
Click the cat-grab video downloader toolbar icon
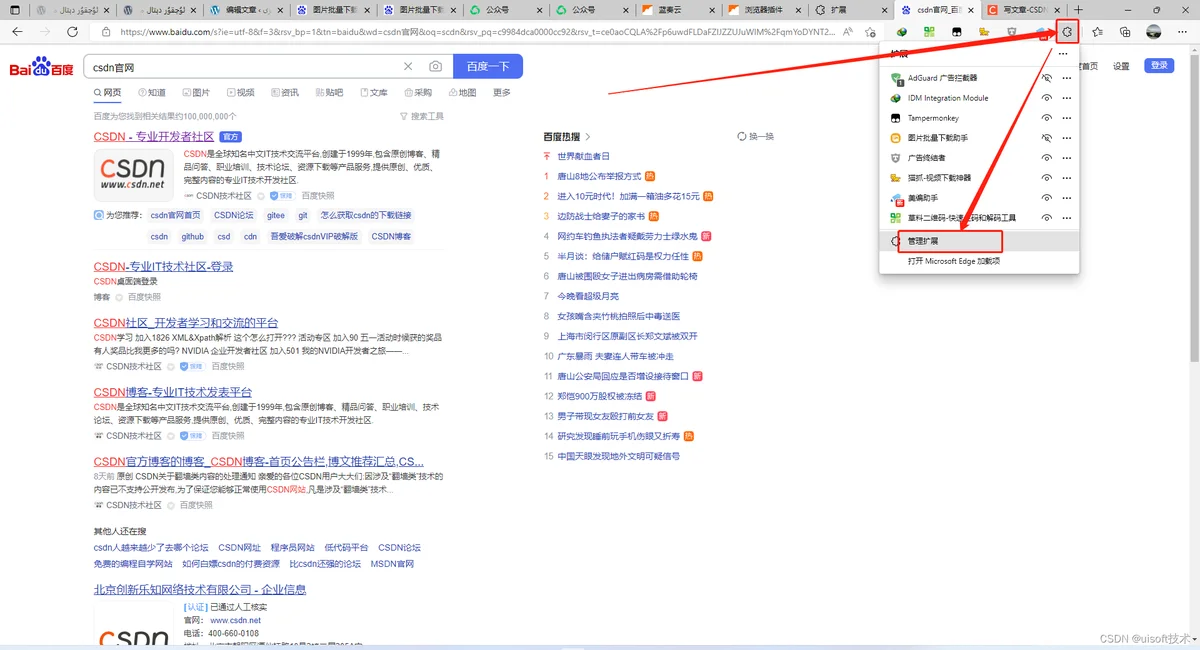tap(984, 32)
